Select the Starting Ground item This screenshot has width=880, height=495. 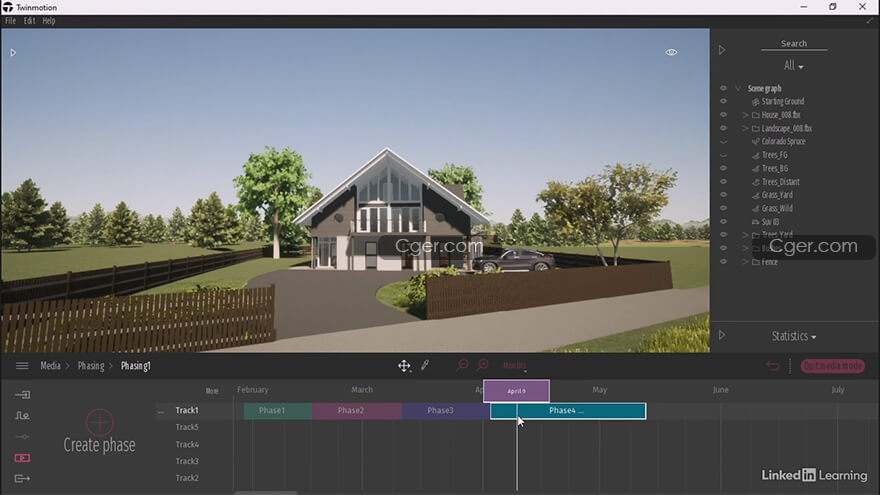pos(782,102)
